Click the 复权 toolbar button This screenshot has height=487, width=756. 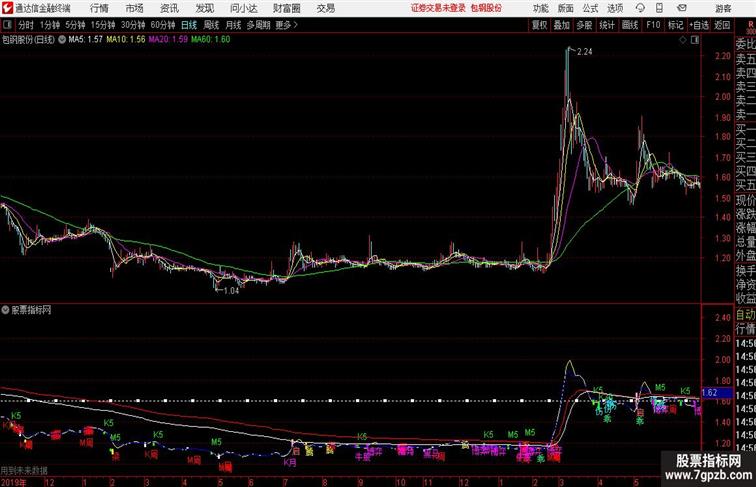[x=539, y=25]
